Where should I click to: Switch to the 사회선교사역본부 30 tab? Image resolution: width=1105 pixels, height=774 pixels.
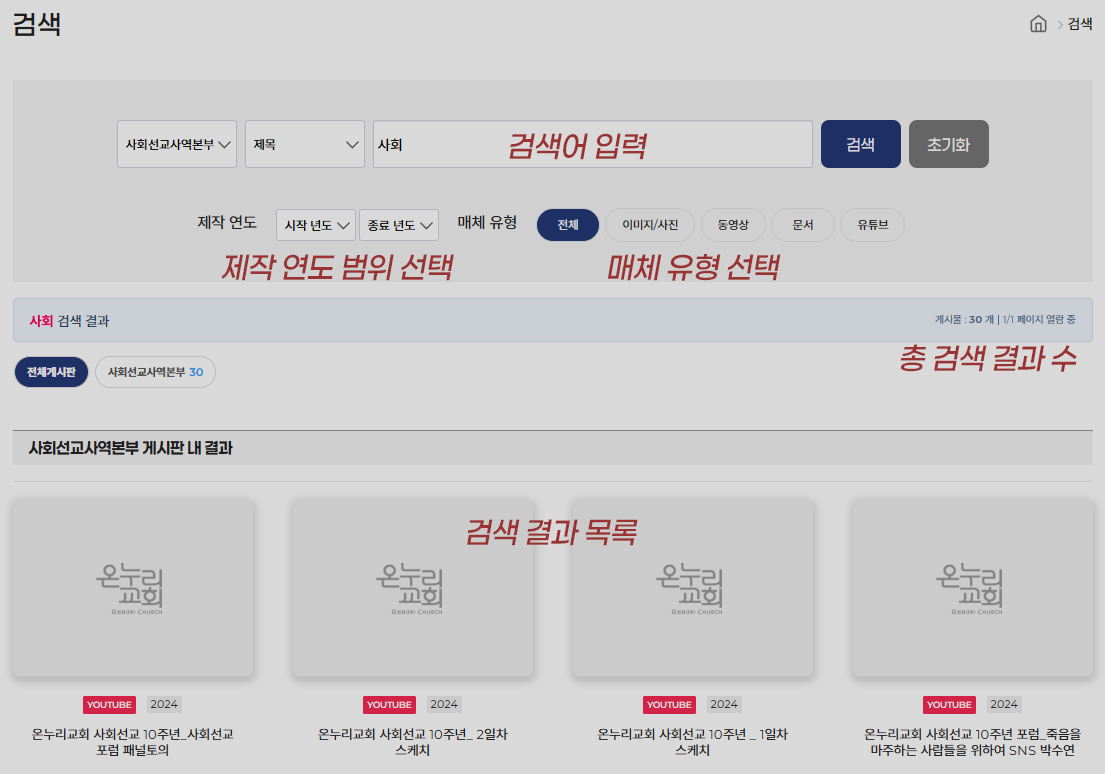155,372
